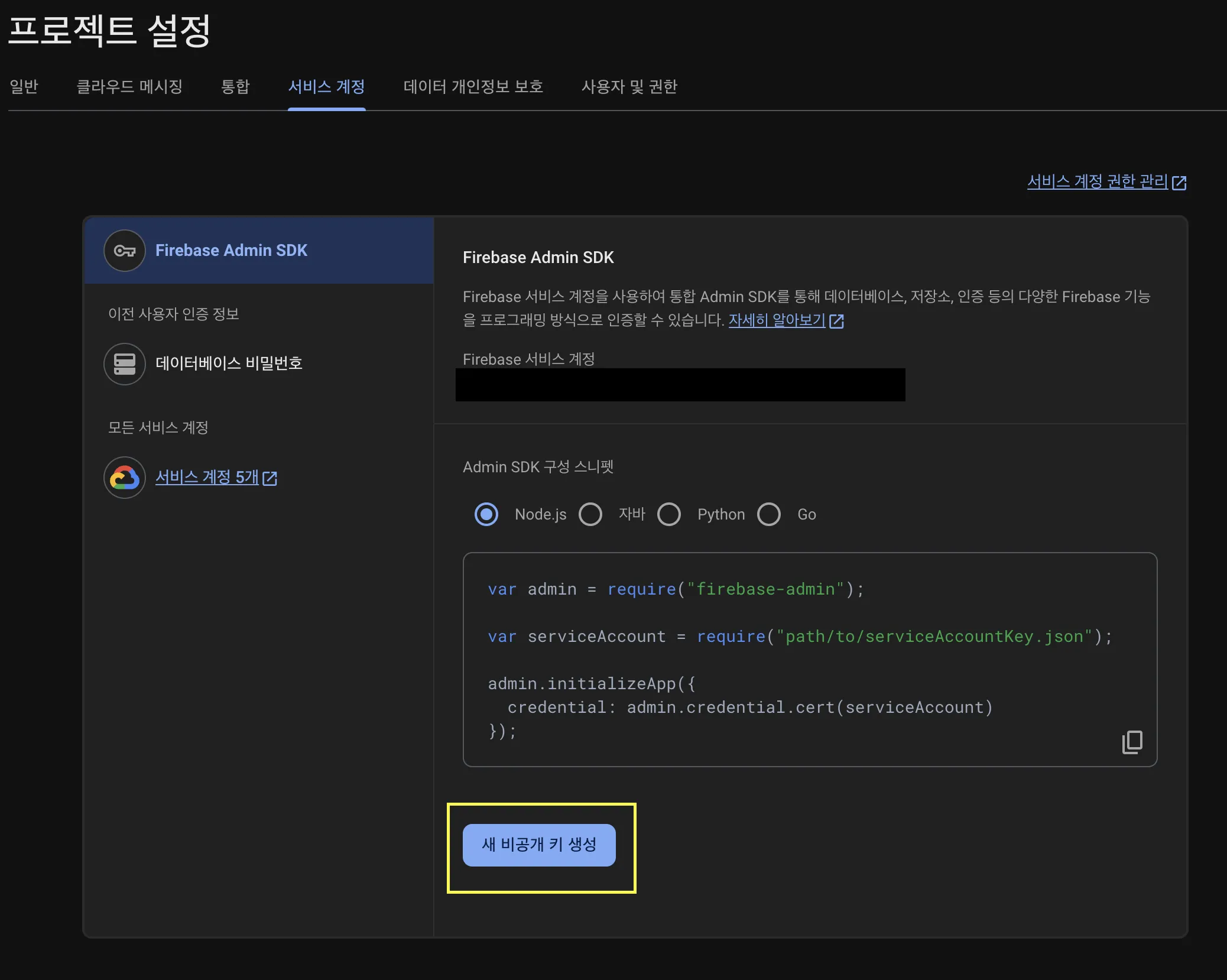
Task: Select 데이터베이스 비밀번호 in the sidebar
Action: [229, 363]
